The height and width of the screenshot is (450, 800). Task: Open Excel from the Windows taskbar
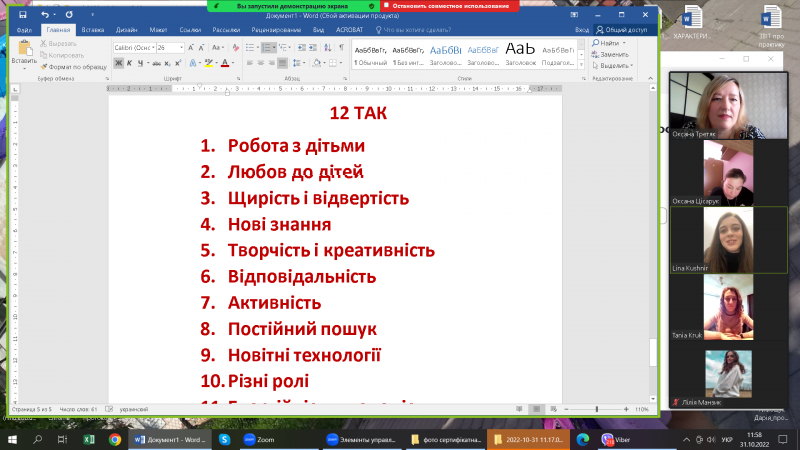coord(89,439)
